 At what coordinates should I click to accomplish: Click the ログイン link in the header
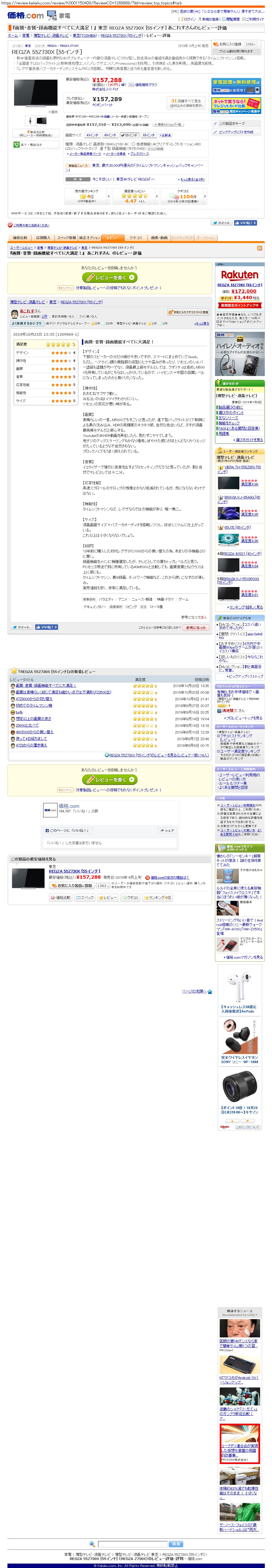point(189,19)
